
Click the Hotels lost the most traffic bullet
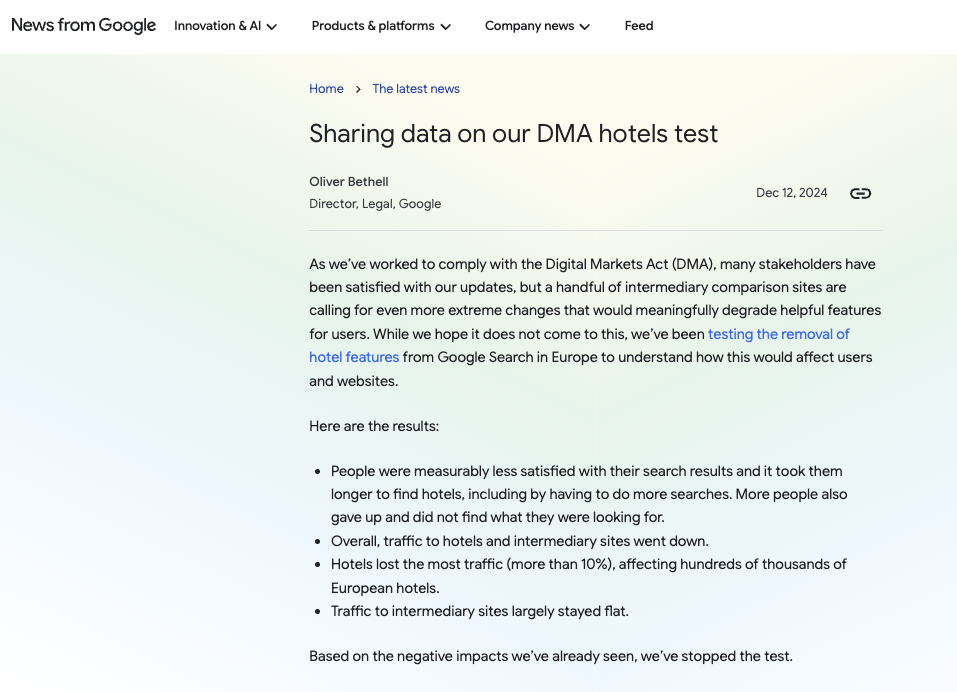tap(588, 576)
